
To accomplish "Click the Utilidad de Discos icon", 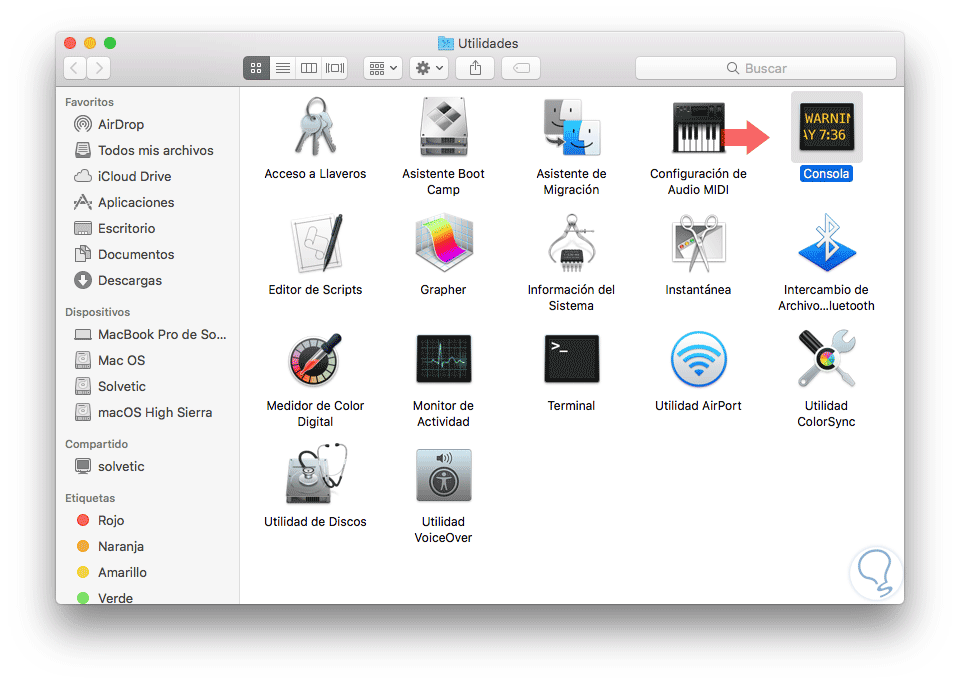I will pyautogui.click(x=315, y=475).
